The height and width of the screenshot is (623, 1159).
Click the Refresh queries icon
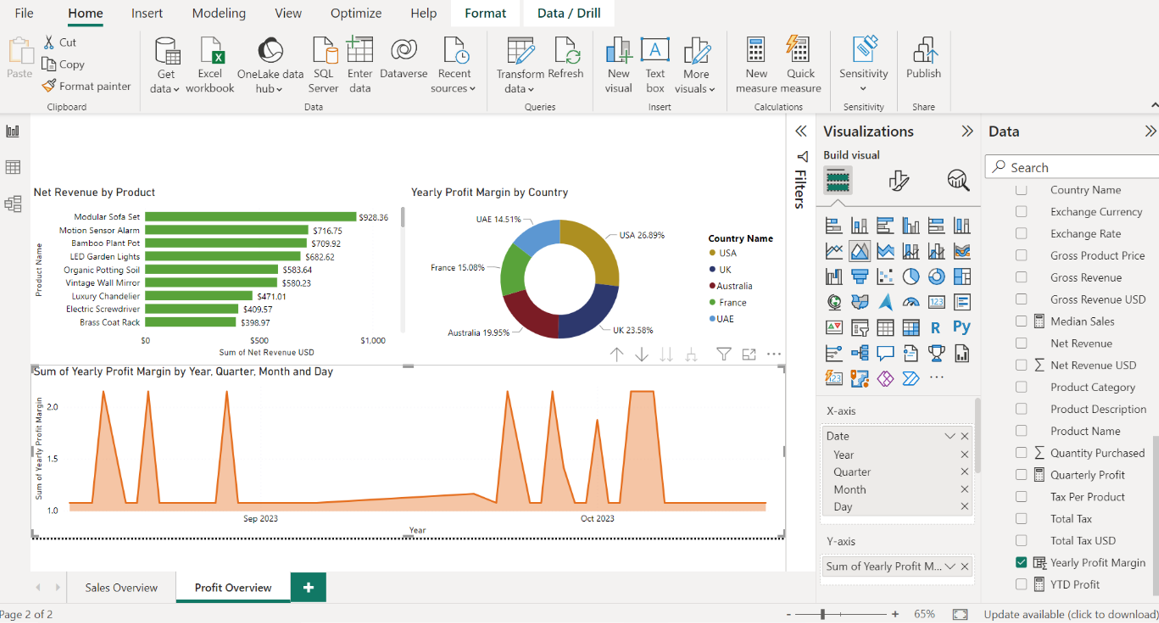(x=565, y=52)
